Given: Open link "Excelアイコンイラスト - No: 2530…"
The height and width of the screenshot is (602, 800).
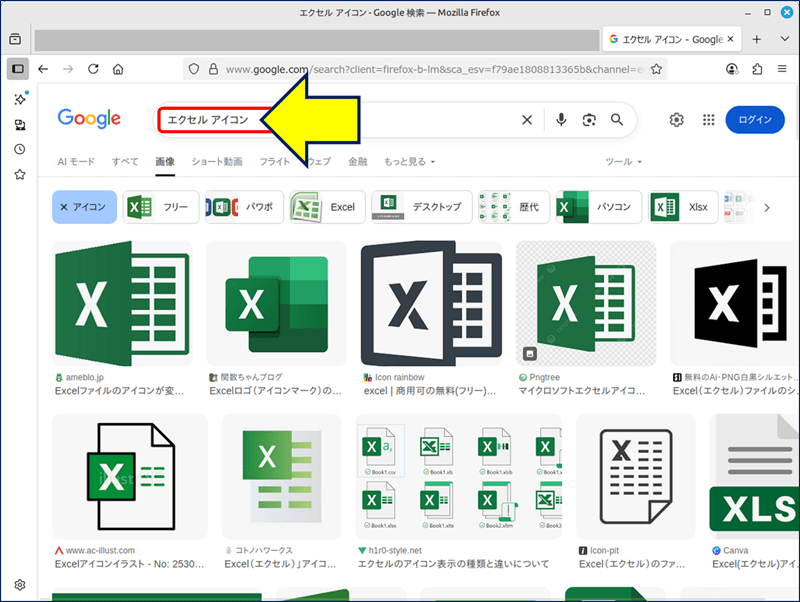Looking at the screenshot, I should click(x=130, y=564).
